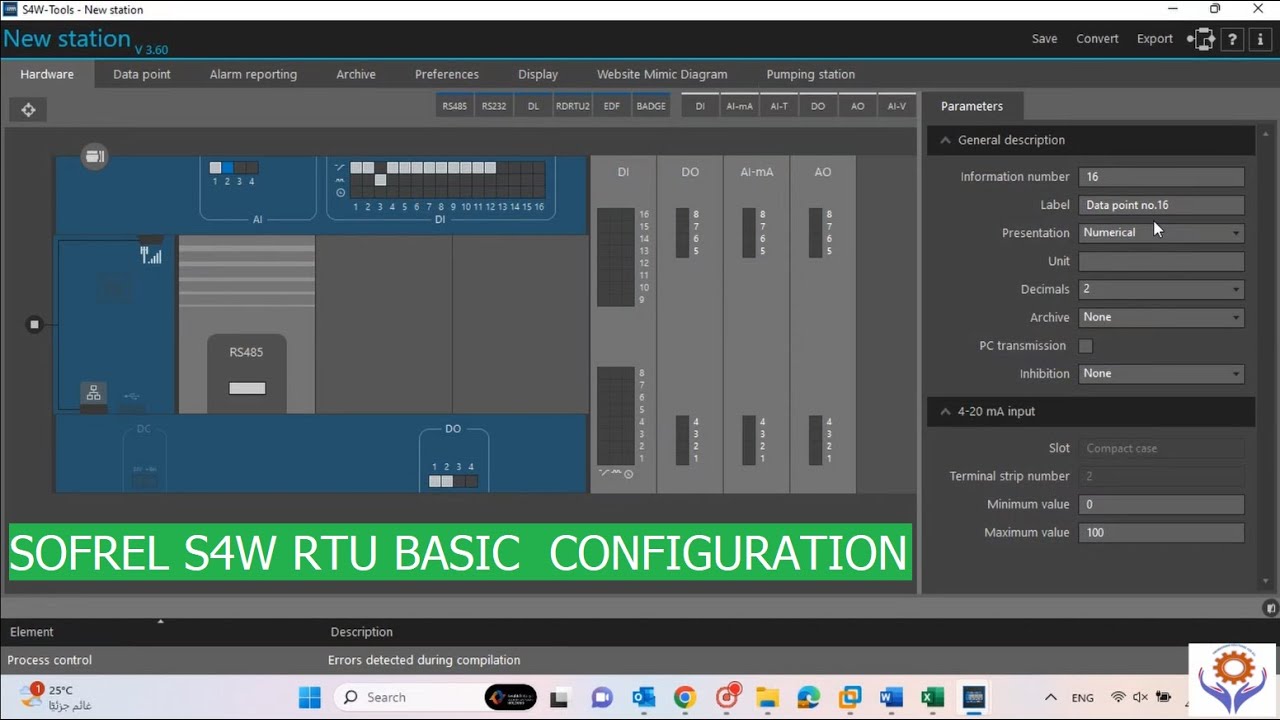Open the Archive dropdown
Image resolution: width=1280 pixels, height=720 pixels.
click(x=1161, y=317)
